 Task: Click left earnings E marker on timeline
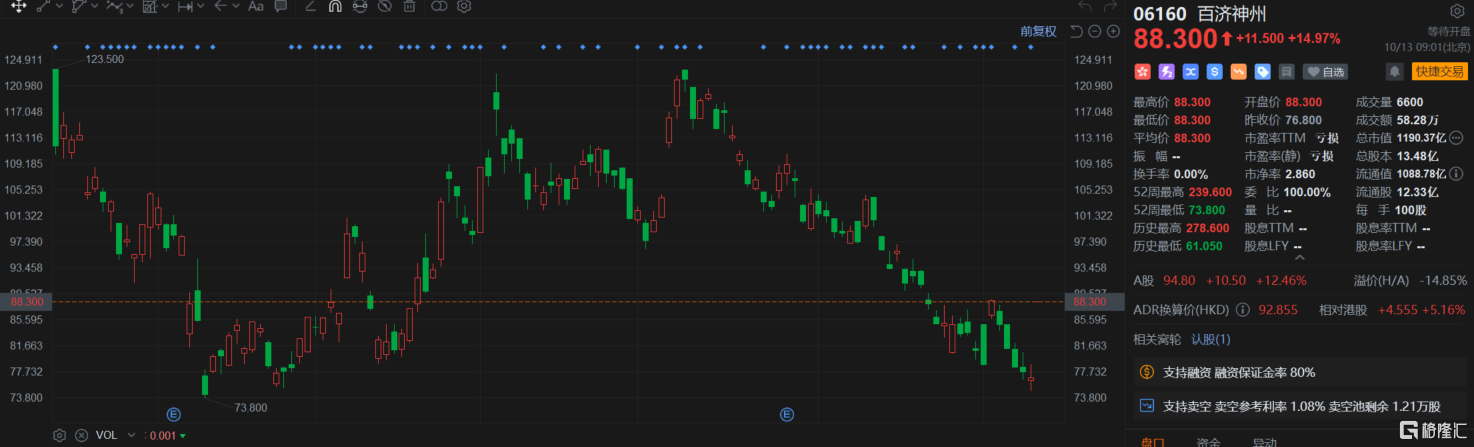coord(173,414)
